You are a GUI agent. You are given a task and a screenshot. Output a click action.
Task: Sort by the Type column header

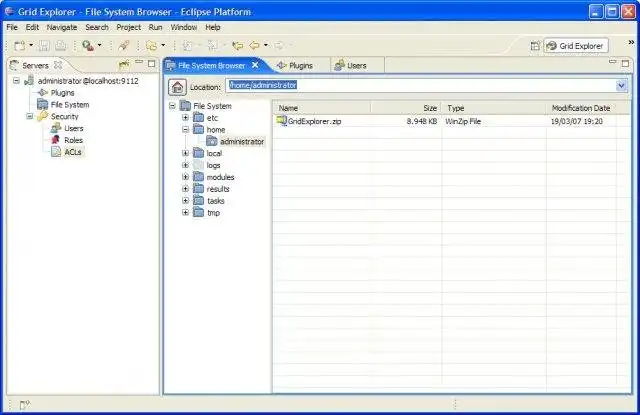tap(494, 108)
